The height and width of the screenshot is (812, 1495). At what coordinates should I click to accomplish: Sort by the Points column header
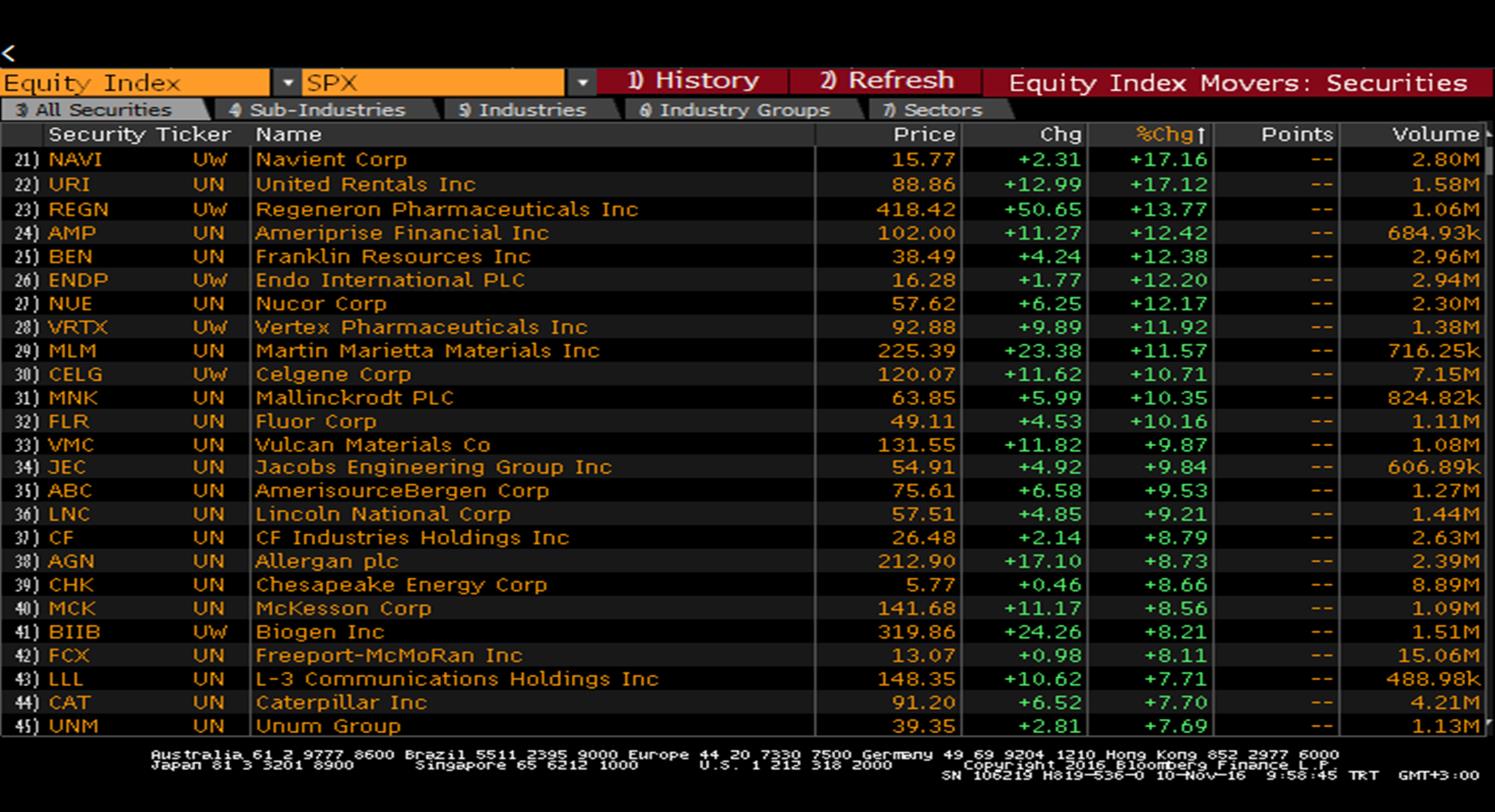coord(1297,135)
